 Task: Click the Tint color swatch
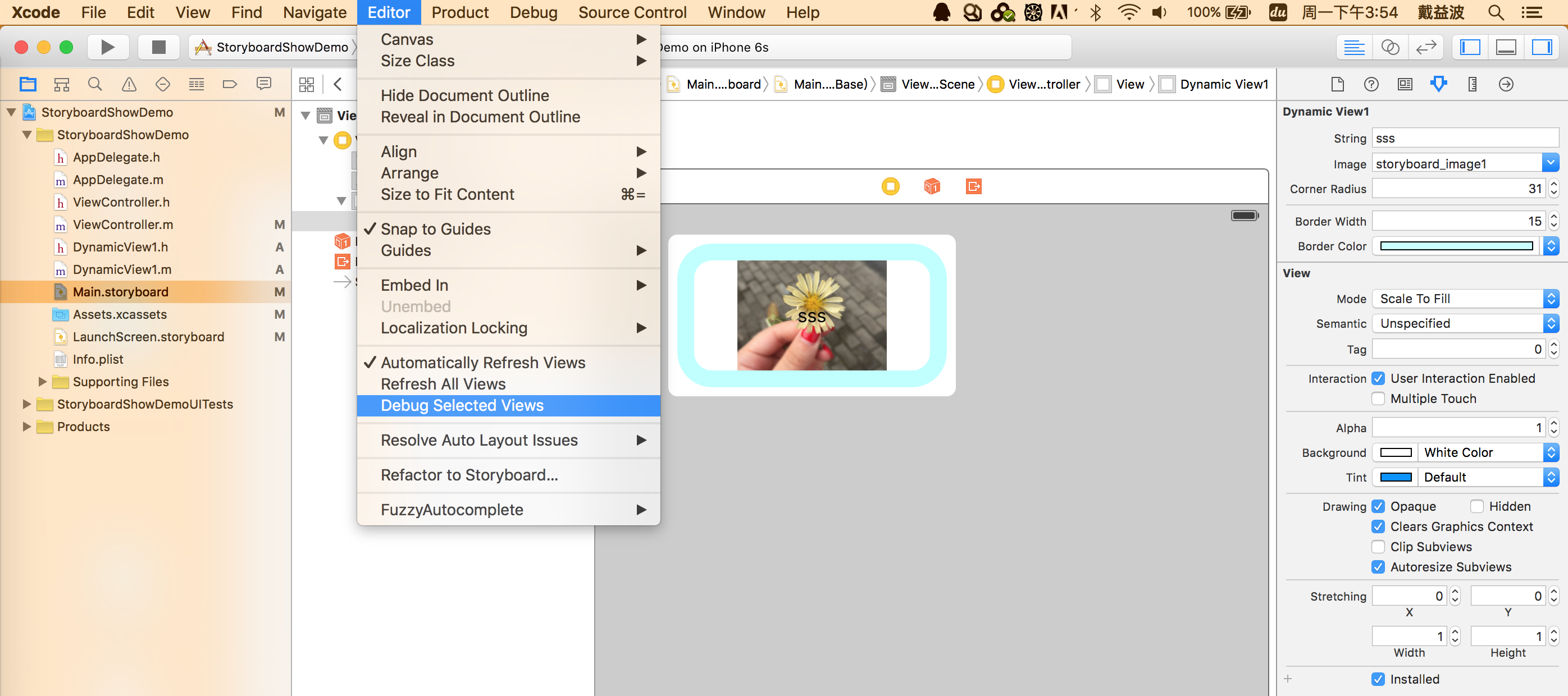click(x=1396, y=477)
